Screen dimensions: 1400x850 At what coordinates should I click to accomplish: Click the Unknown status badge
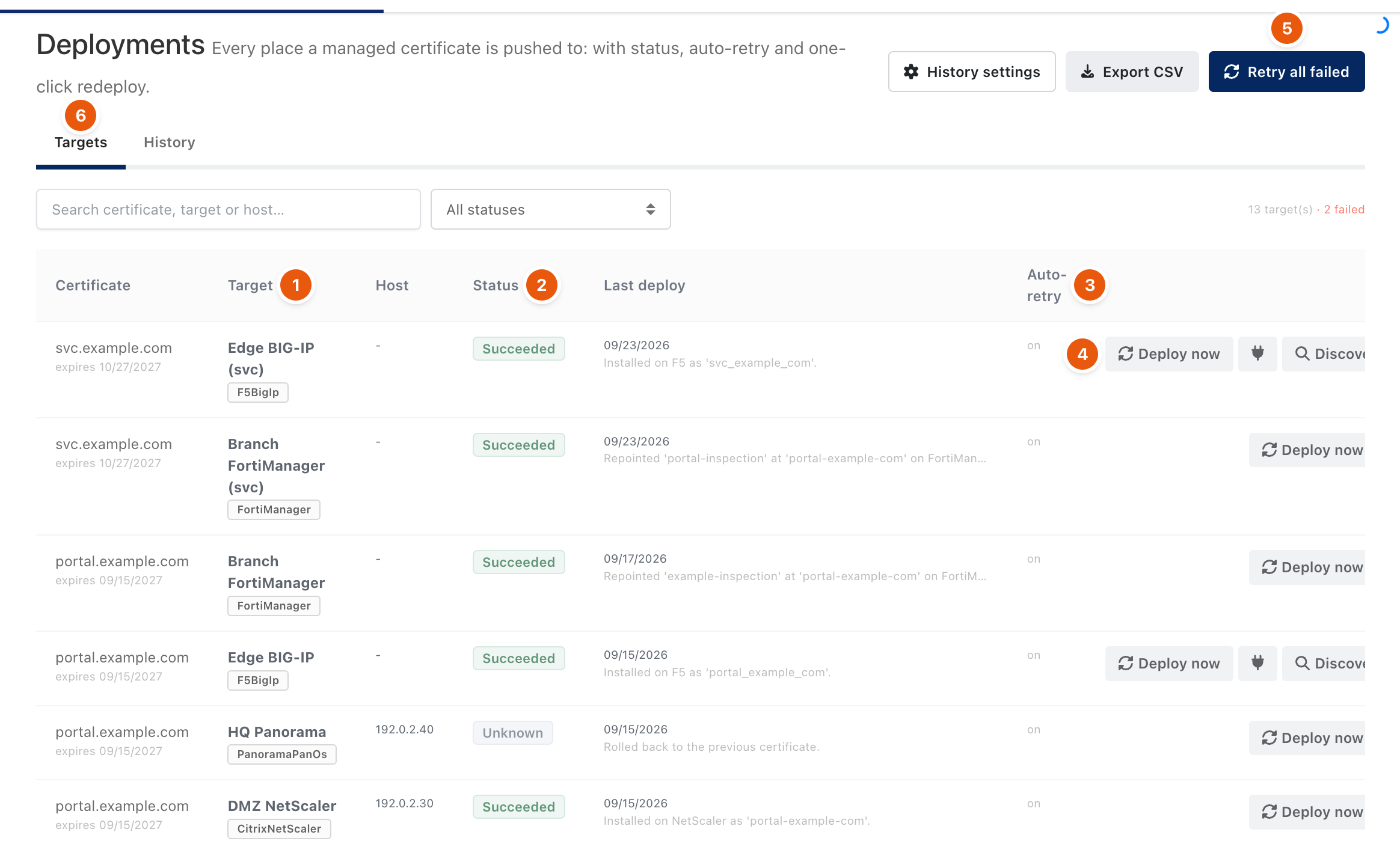pos(513,733)
